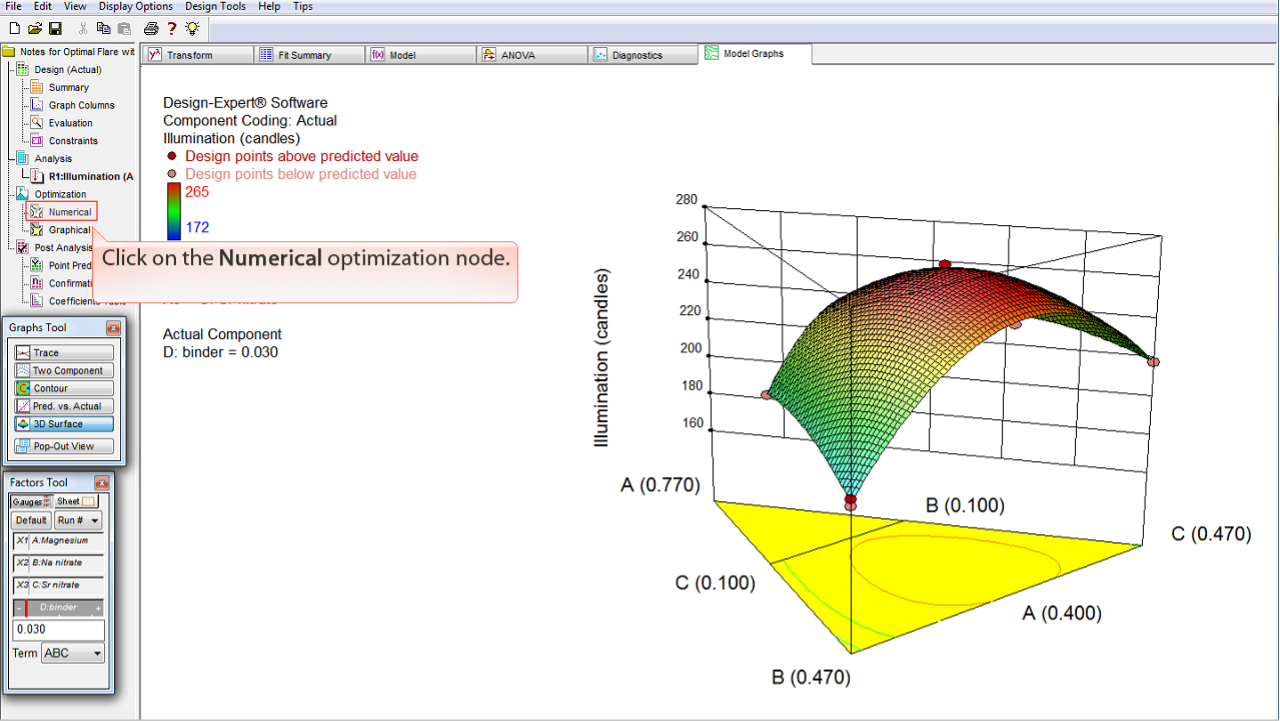Select the root folder icon of the notes tree
This screenshot has height=721, width=1280.
click(x=9, y=52)
